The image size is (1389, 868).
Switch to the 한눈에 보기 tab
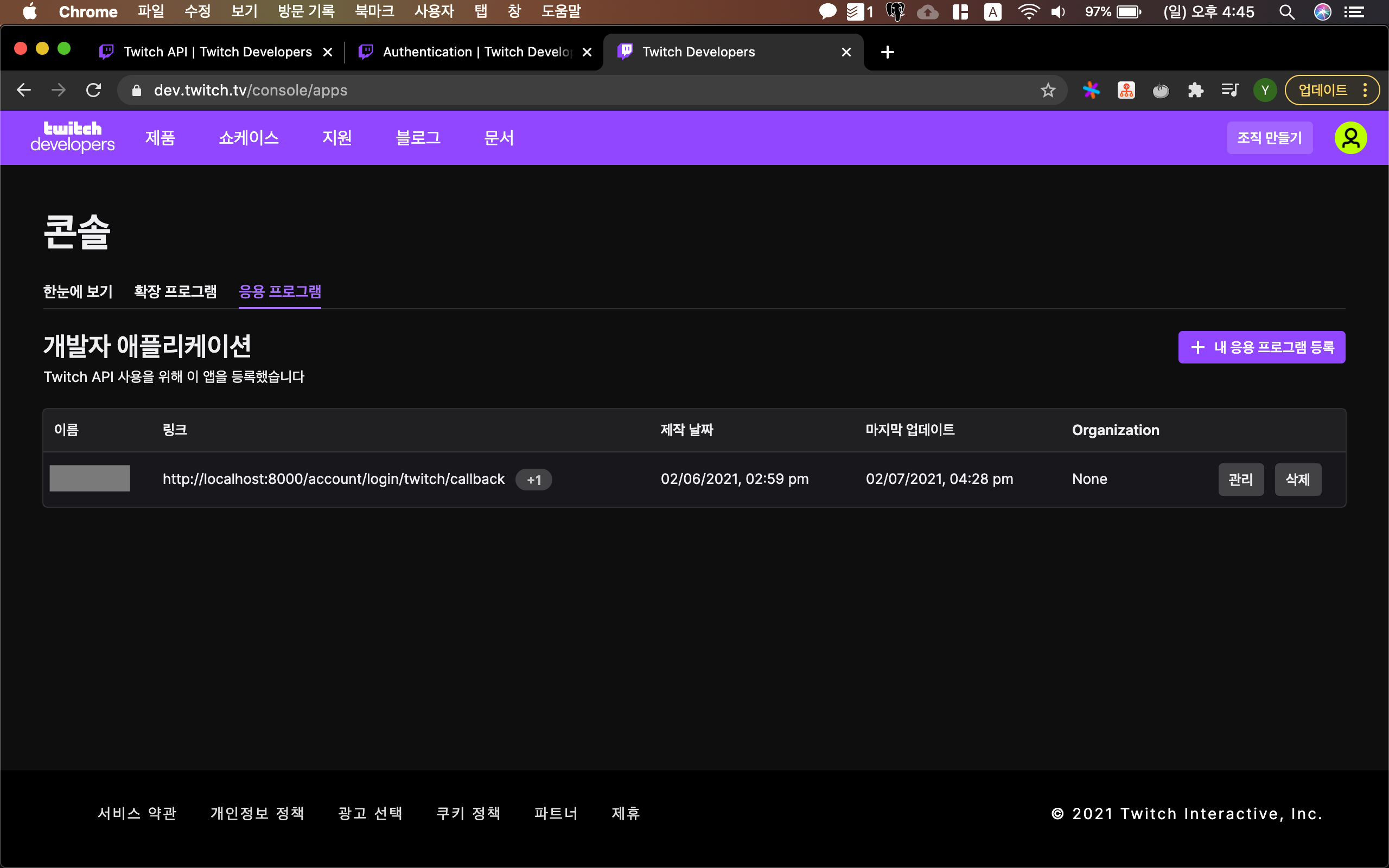point(78,292)
